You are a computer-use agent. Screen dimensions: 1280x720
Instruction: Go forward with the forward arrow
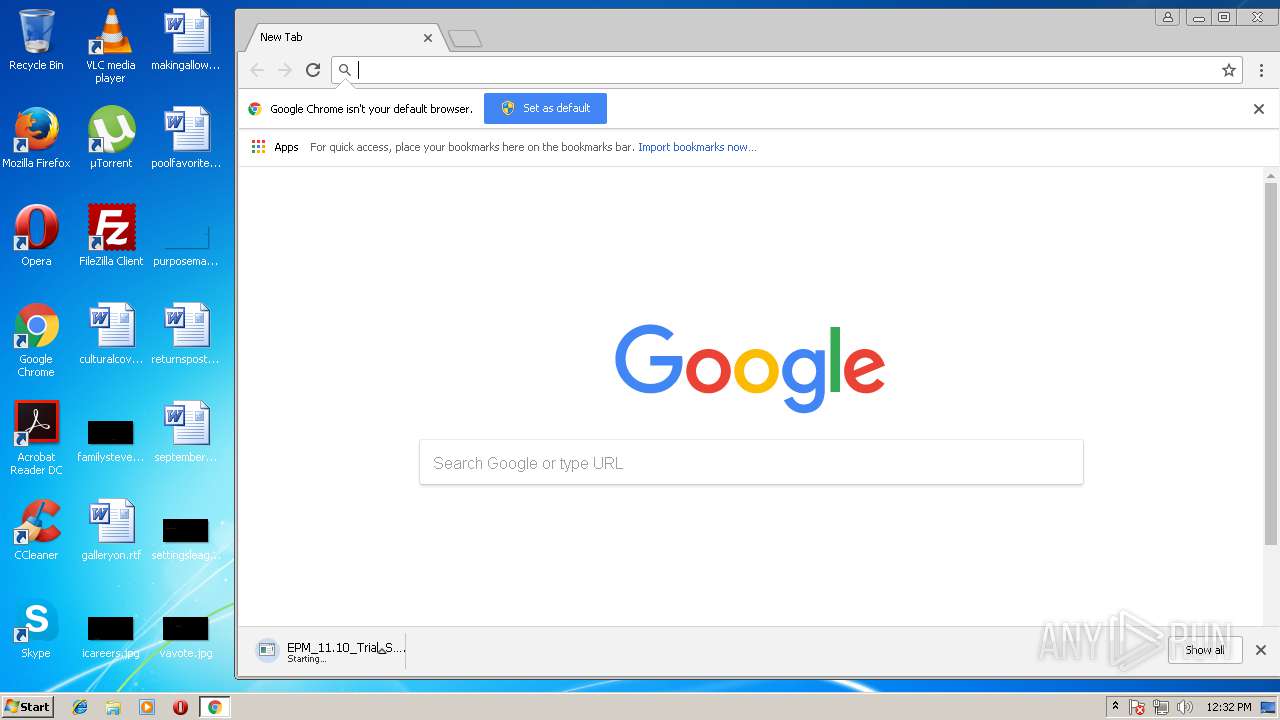[x=285, y=70]
